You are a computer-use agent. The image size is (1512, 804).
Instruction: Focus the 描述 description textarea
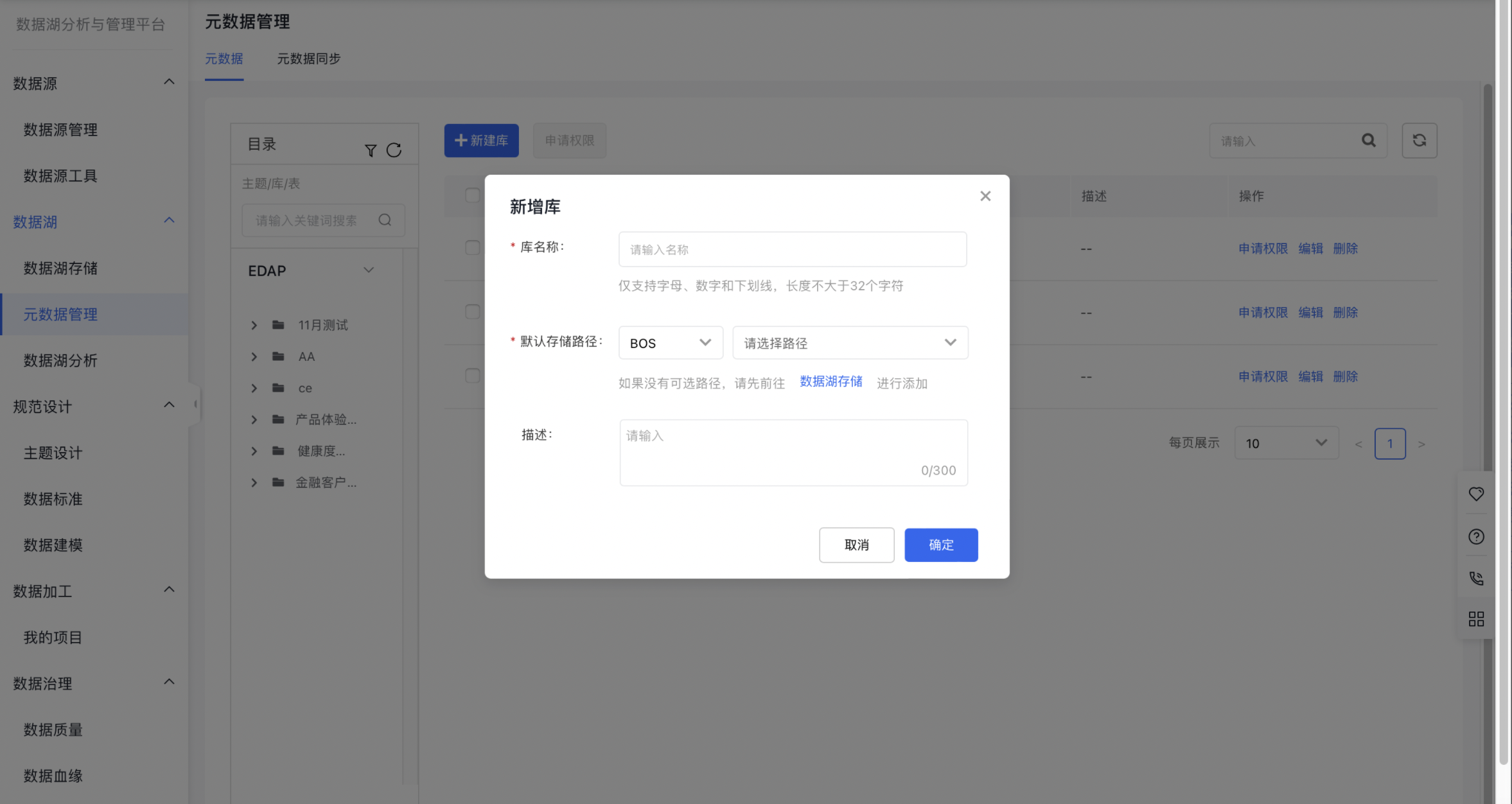click(x=793, y=453)
